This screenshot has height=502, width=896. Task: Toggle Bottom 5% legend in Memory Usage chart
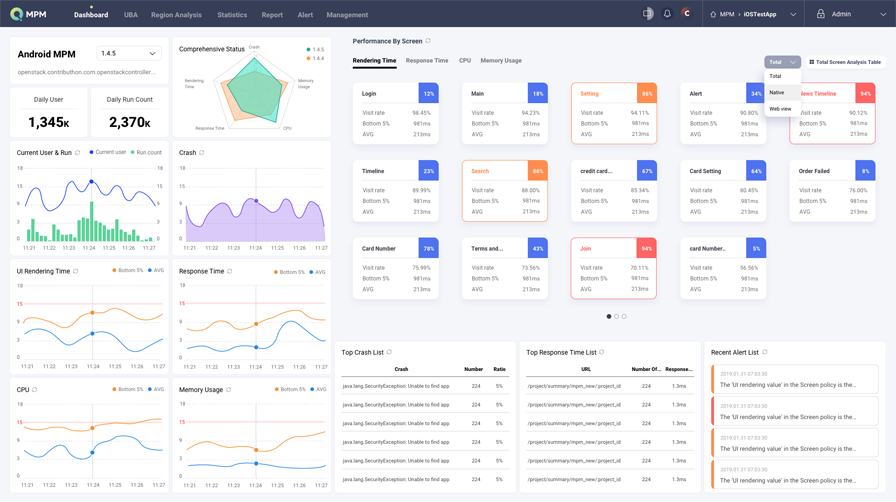coord(290,389)
